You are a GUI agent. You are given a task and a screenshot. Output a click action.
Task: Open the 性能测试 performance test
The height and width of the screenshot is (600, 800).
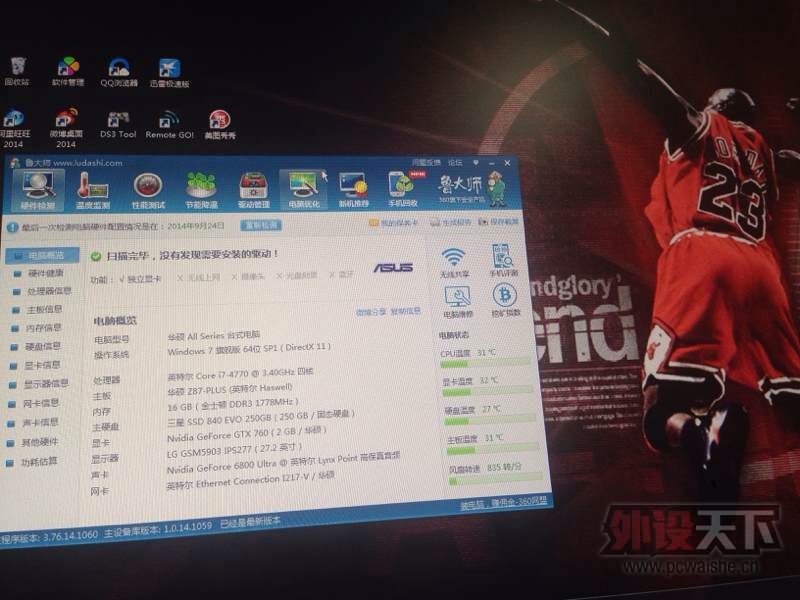pos(148,191)
